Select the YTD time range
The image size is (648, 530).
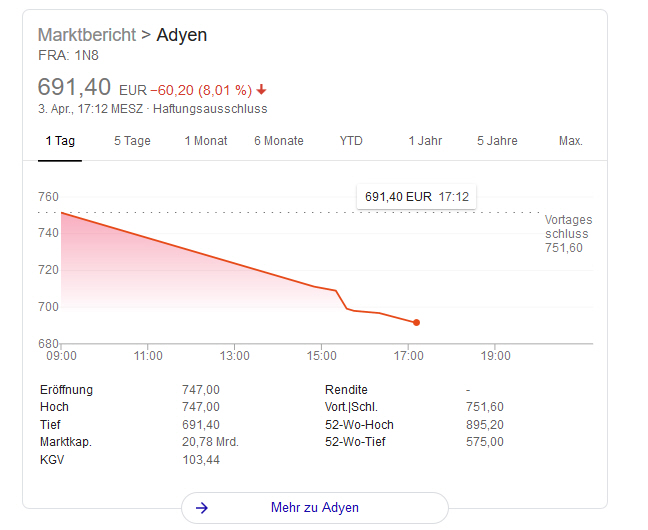click(351, 141)
